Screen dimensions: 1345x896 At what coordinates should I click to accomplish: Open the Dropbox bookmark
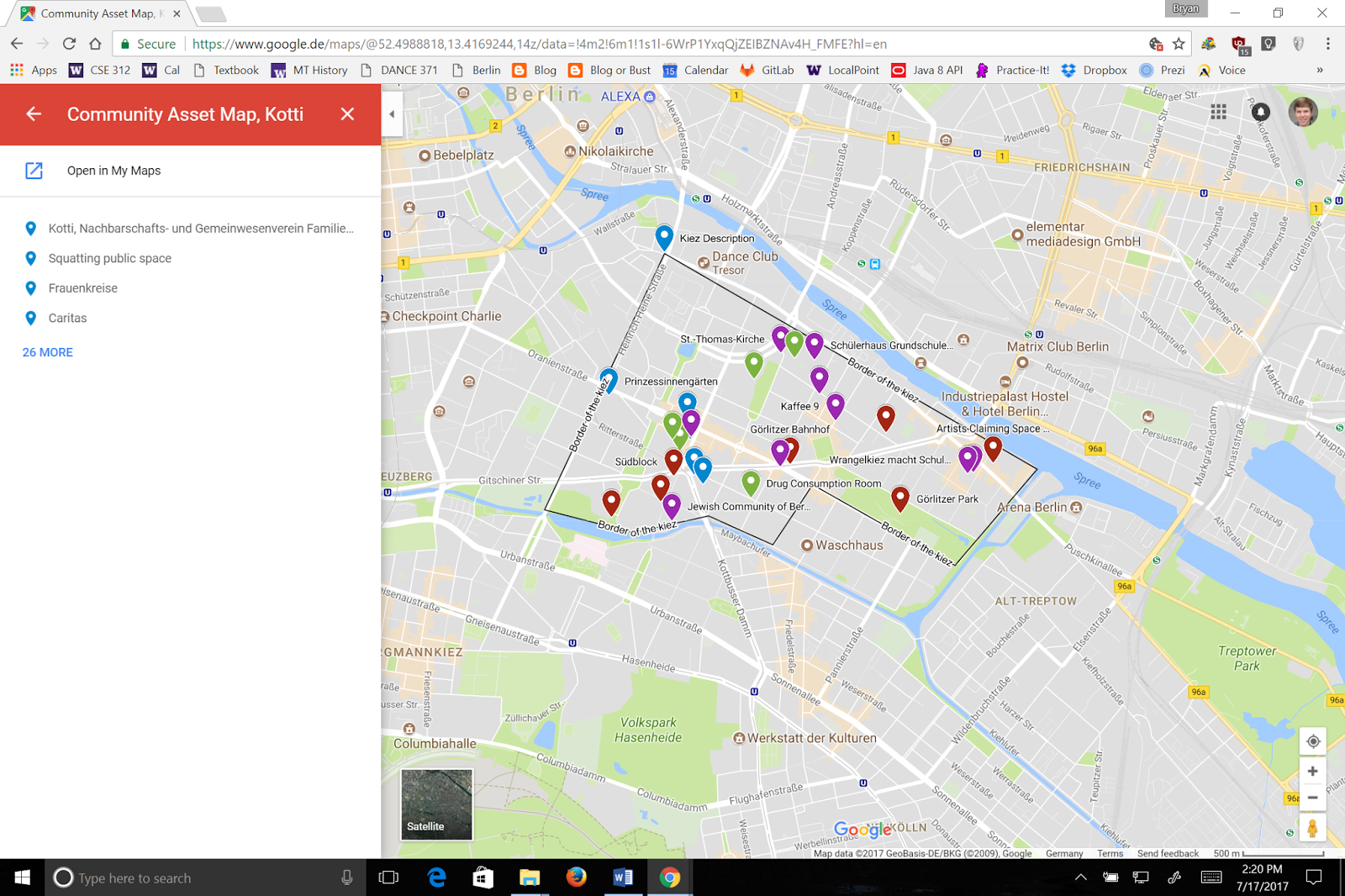[1094, 71]
